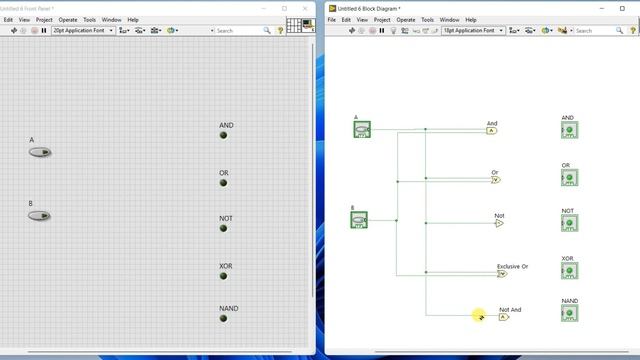
Task: Click the Step Over icon
Action: tap(425, 30)
